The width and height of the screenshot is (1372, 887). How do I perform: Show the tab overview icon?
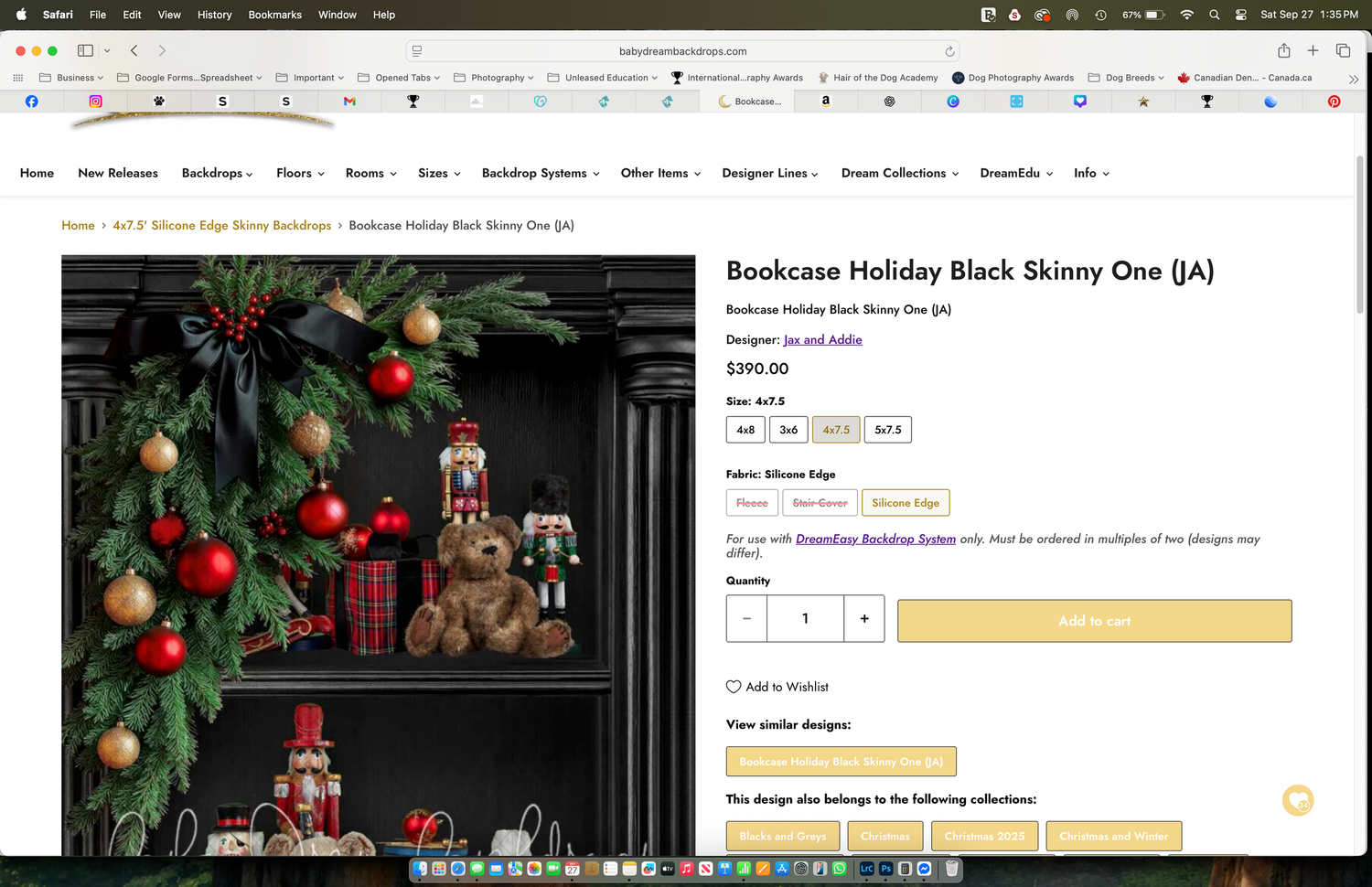tap(1343, 51)
